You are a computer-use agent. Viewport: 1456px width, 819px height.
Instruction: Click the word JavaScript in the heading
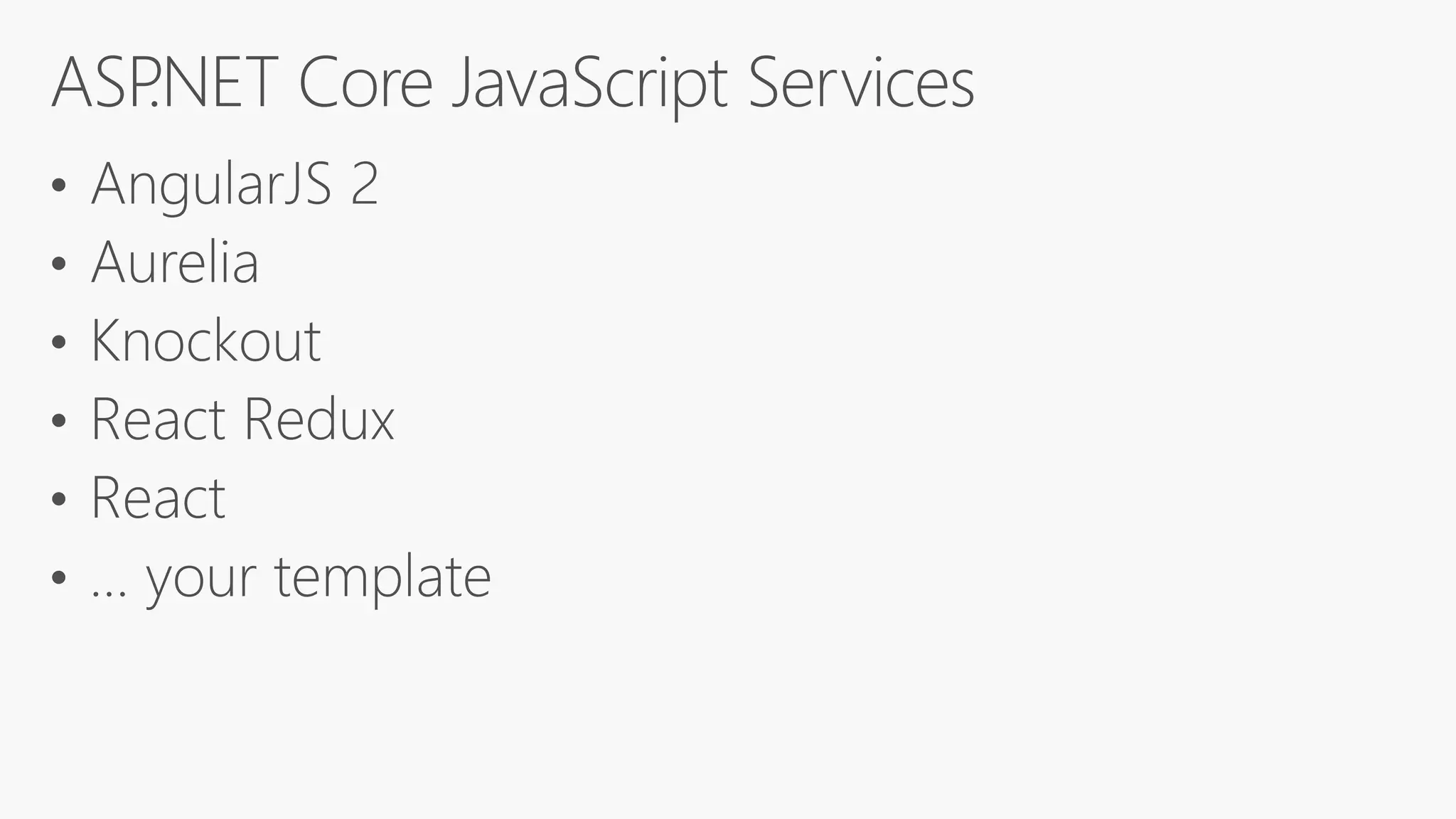(591, 83)
